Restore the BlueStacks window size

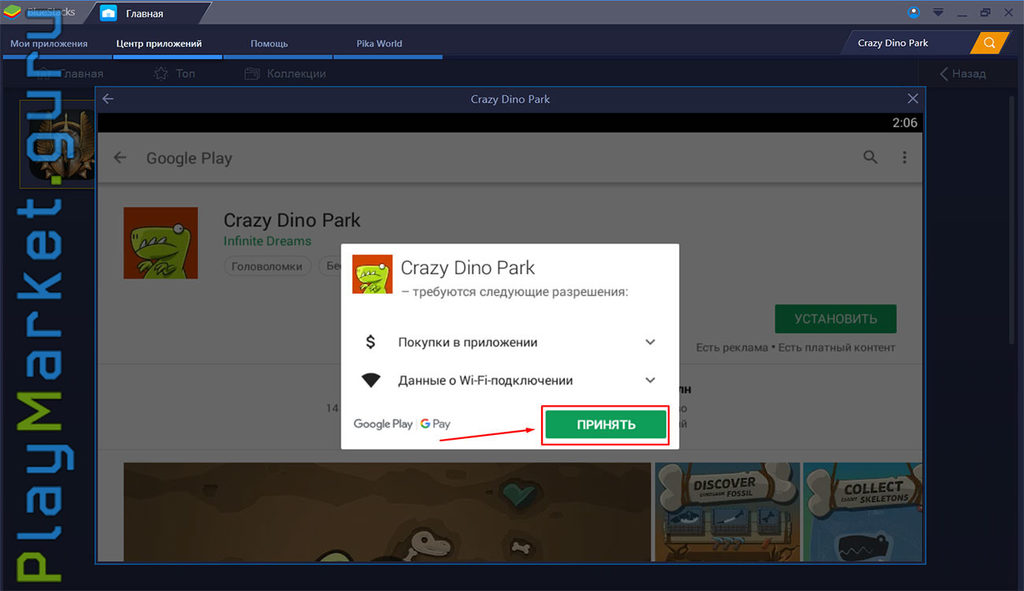click(x=985, y=12)
